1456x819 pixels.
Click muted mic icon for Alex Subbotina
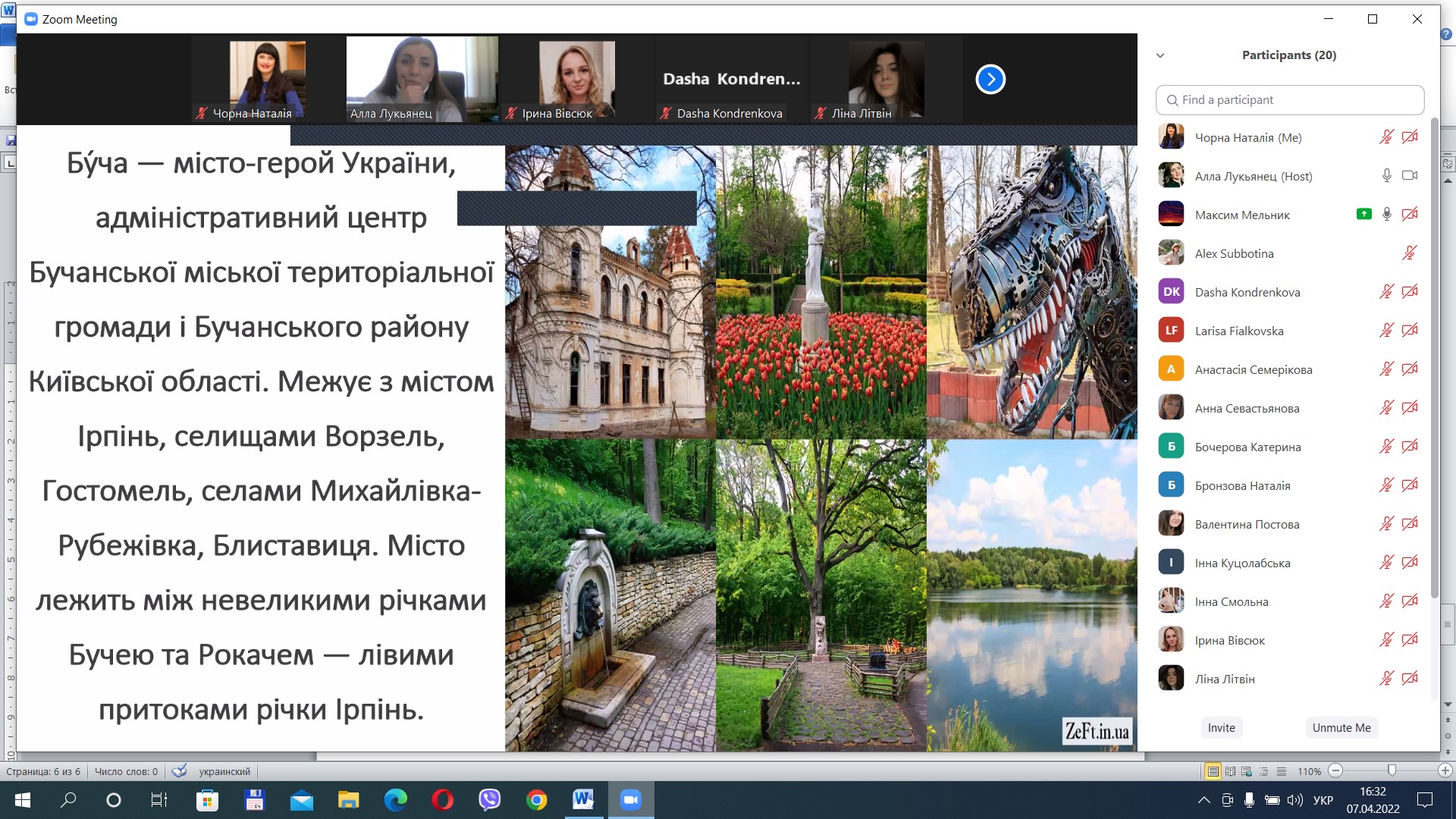click(1410, 253)
